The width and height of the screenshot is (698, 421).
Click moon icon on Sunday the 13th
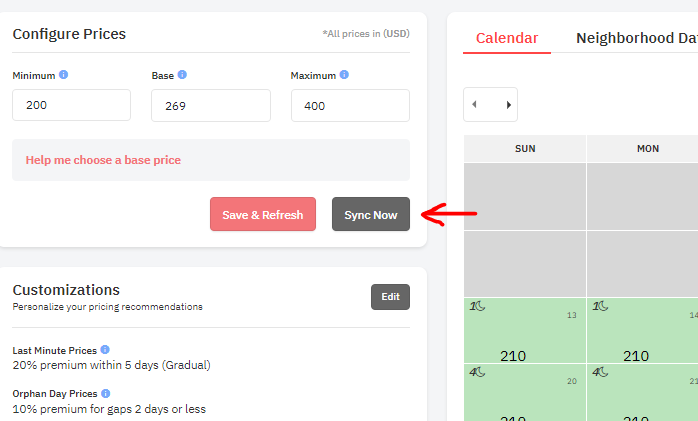[479, 306]
